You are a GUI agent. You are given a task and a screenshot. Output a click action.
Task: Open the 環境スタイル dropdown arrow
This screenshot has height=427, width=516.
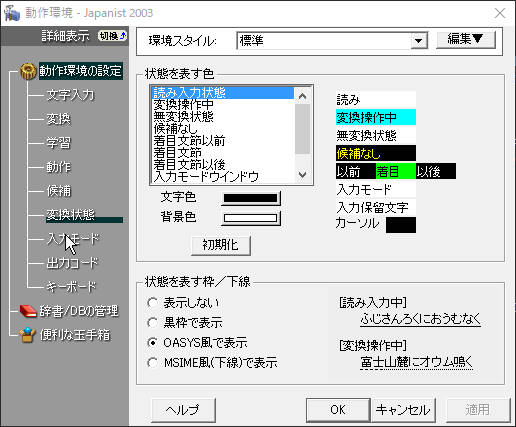[x=419, y=41]
